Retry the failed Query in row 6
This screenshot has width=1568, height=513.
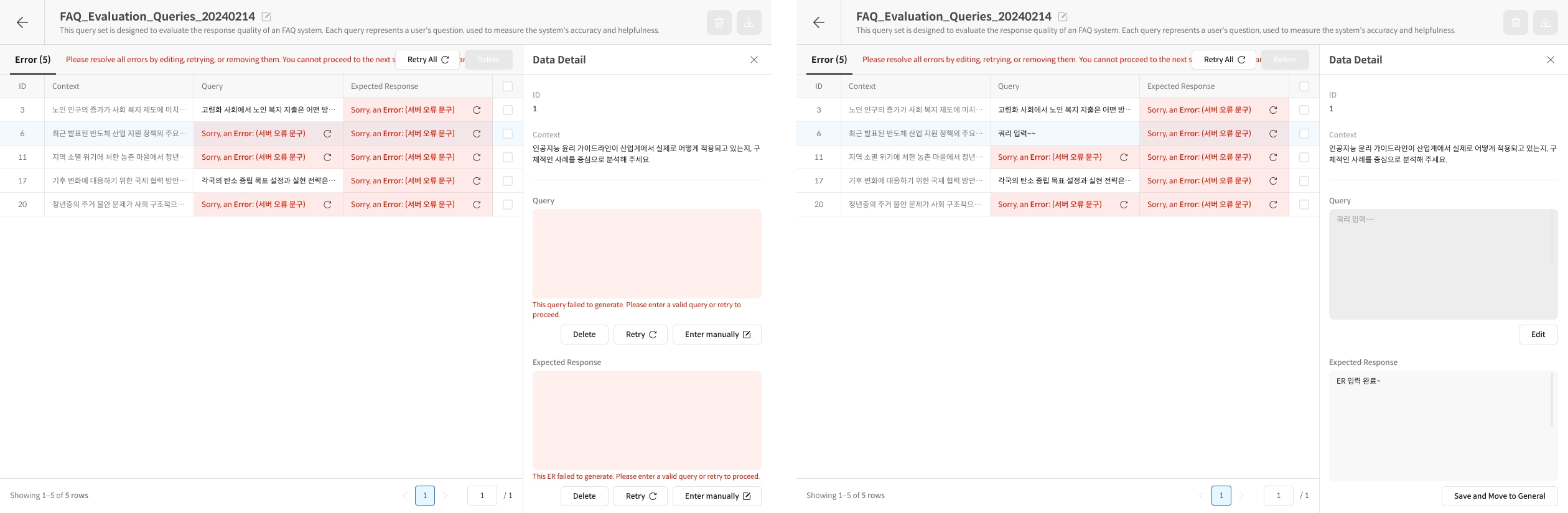click(327, 134)
